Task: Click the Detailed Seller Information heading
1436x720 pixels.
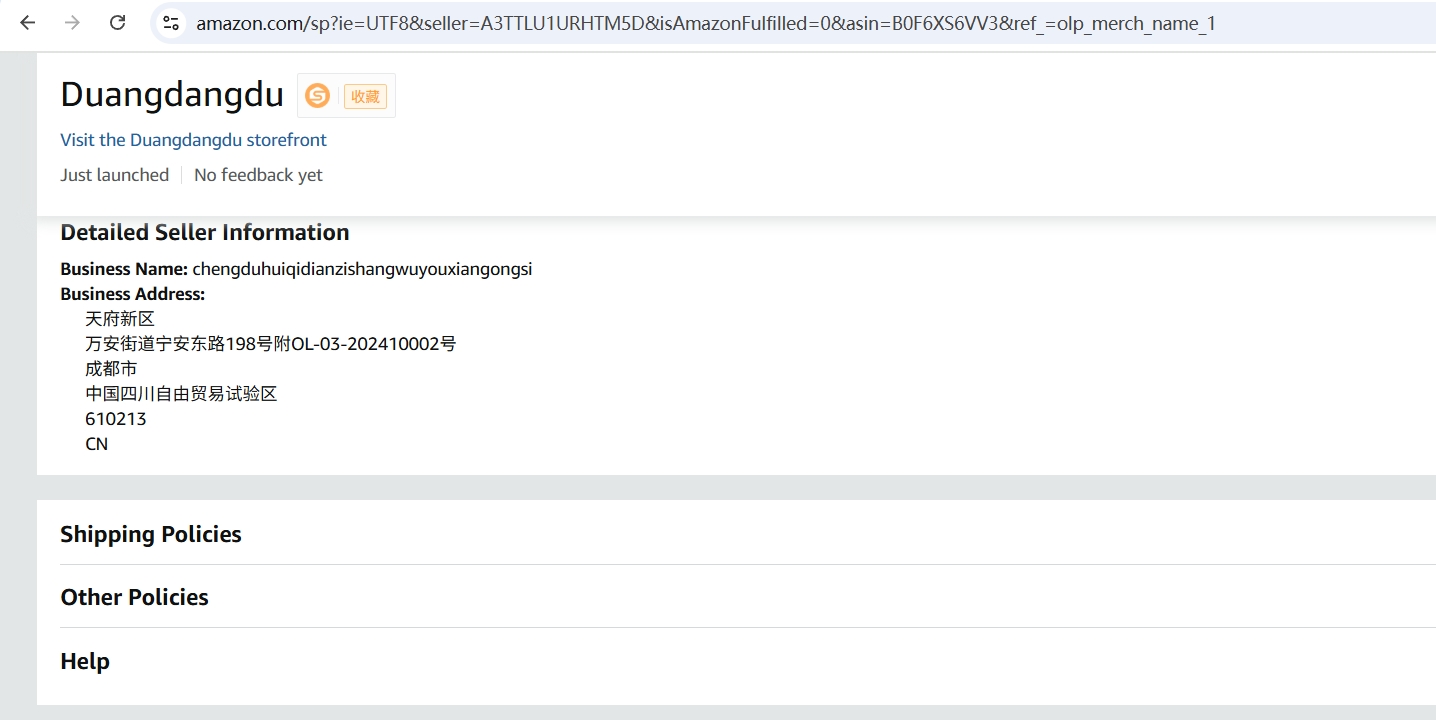Action: (205, 232)
